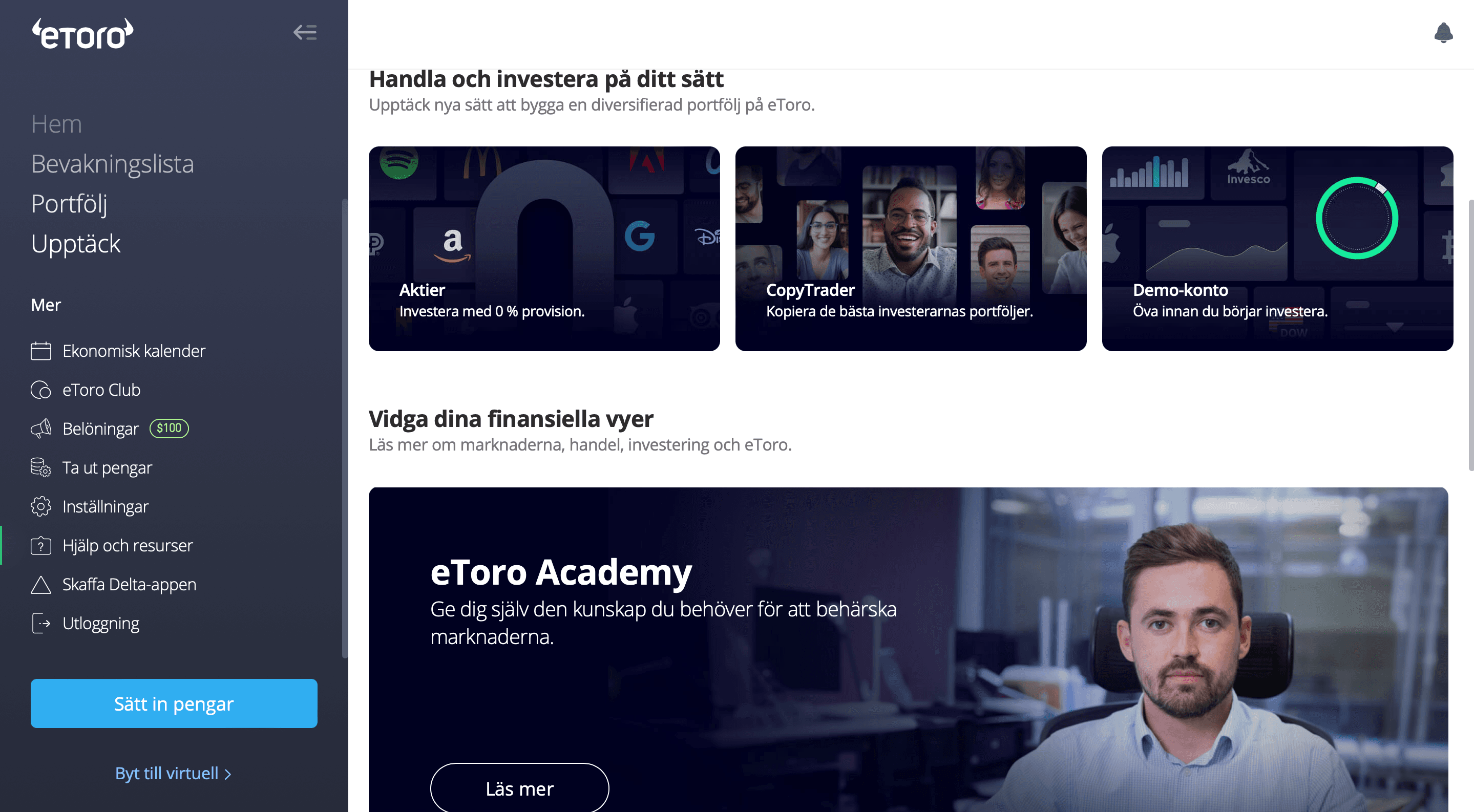Switch account via Byt till virtuell chevron
The image size is (1474, 812).
pos(228,774)
